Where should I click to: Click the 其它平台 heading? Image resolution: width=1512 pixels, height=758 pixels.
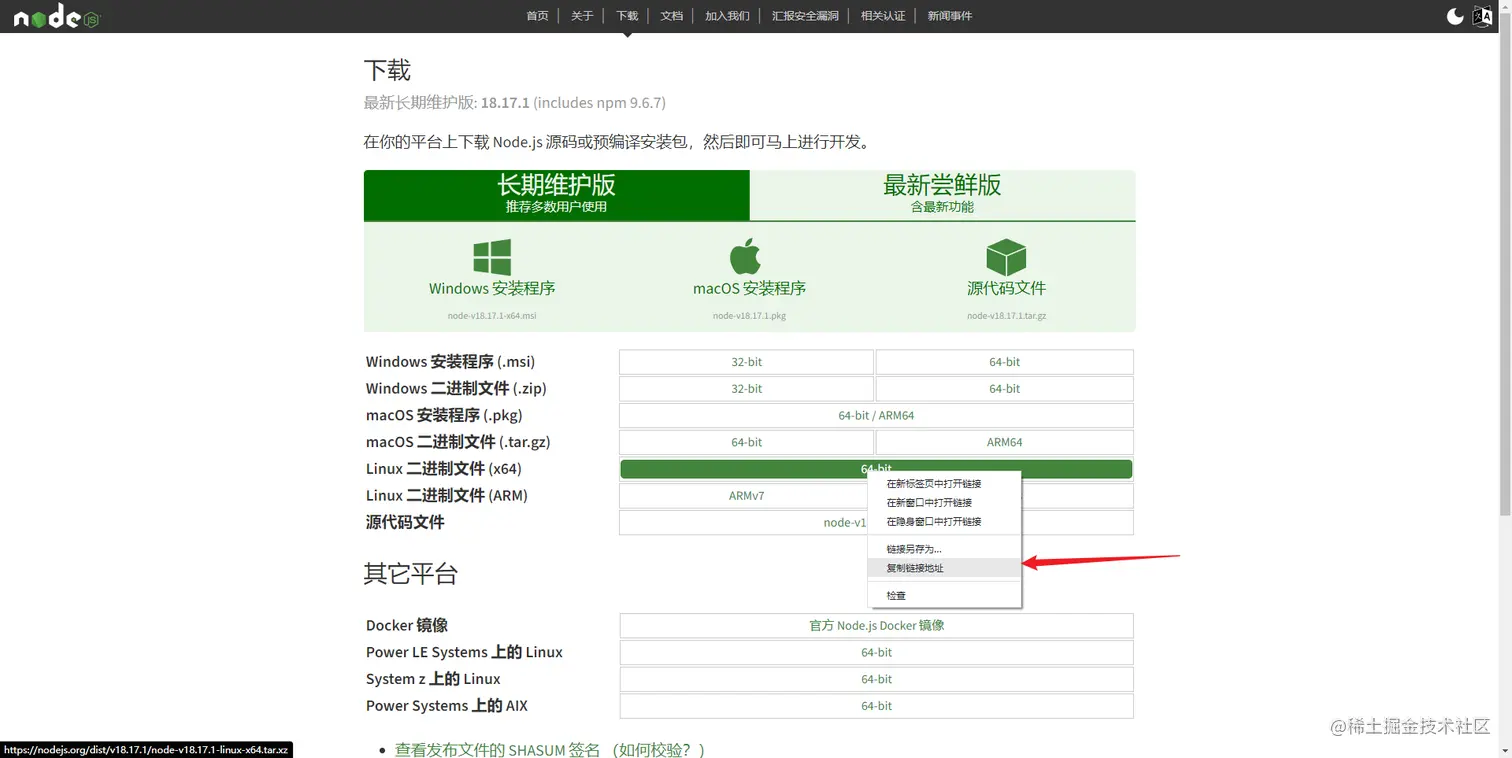click(x=410, y=574)
